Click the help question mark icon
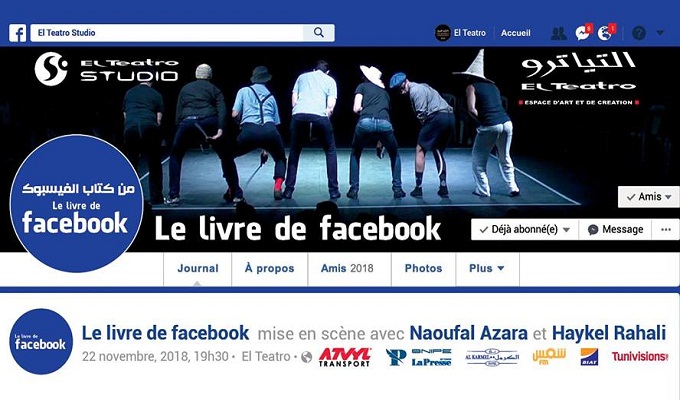680x400 pixels. point(639,33)
